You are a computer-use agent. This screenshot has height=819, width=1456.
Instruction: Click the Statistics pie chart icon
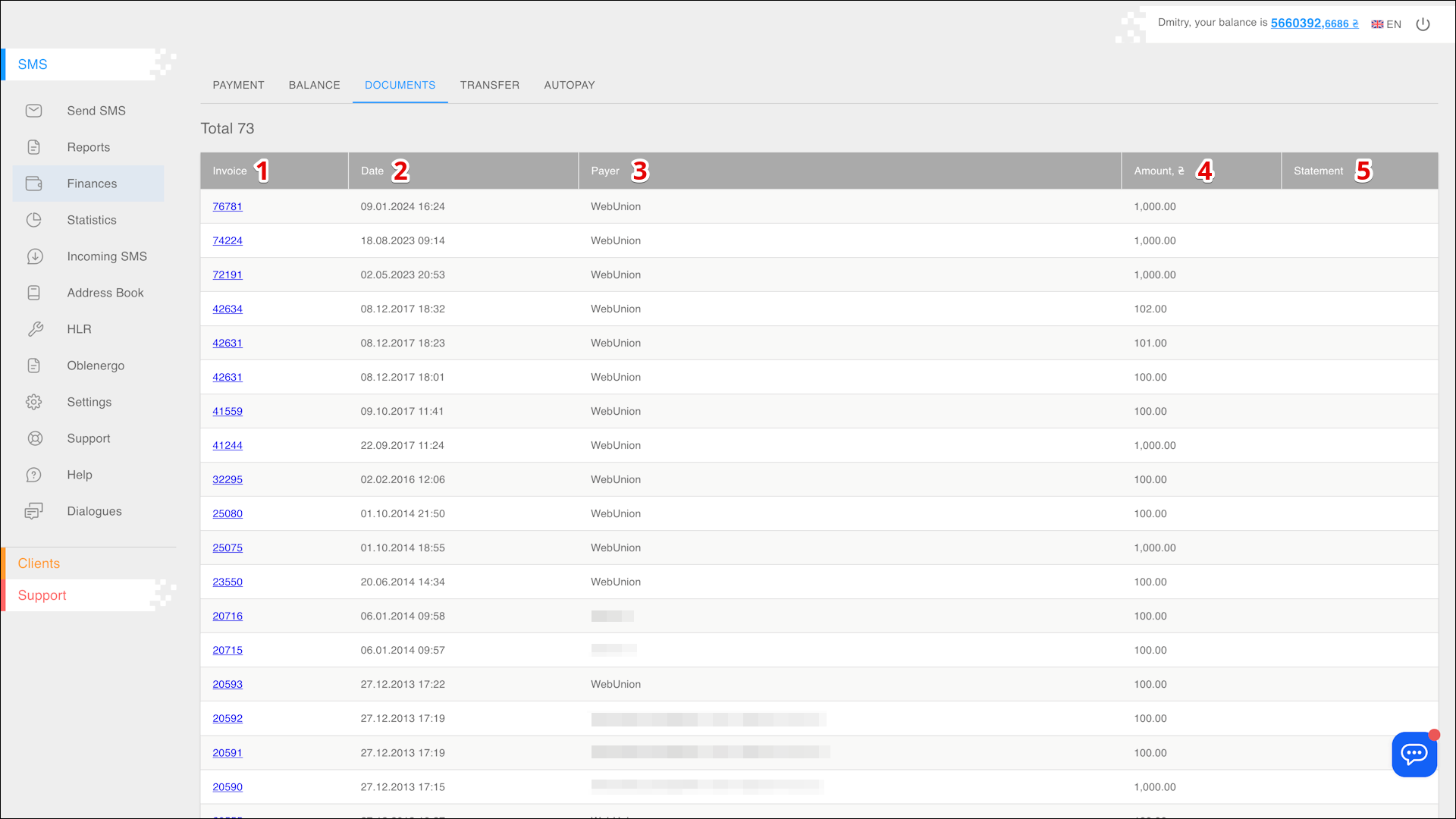34,220
